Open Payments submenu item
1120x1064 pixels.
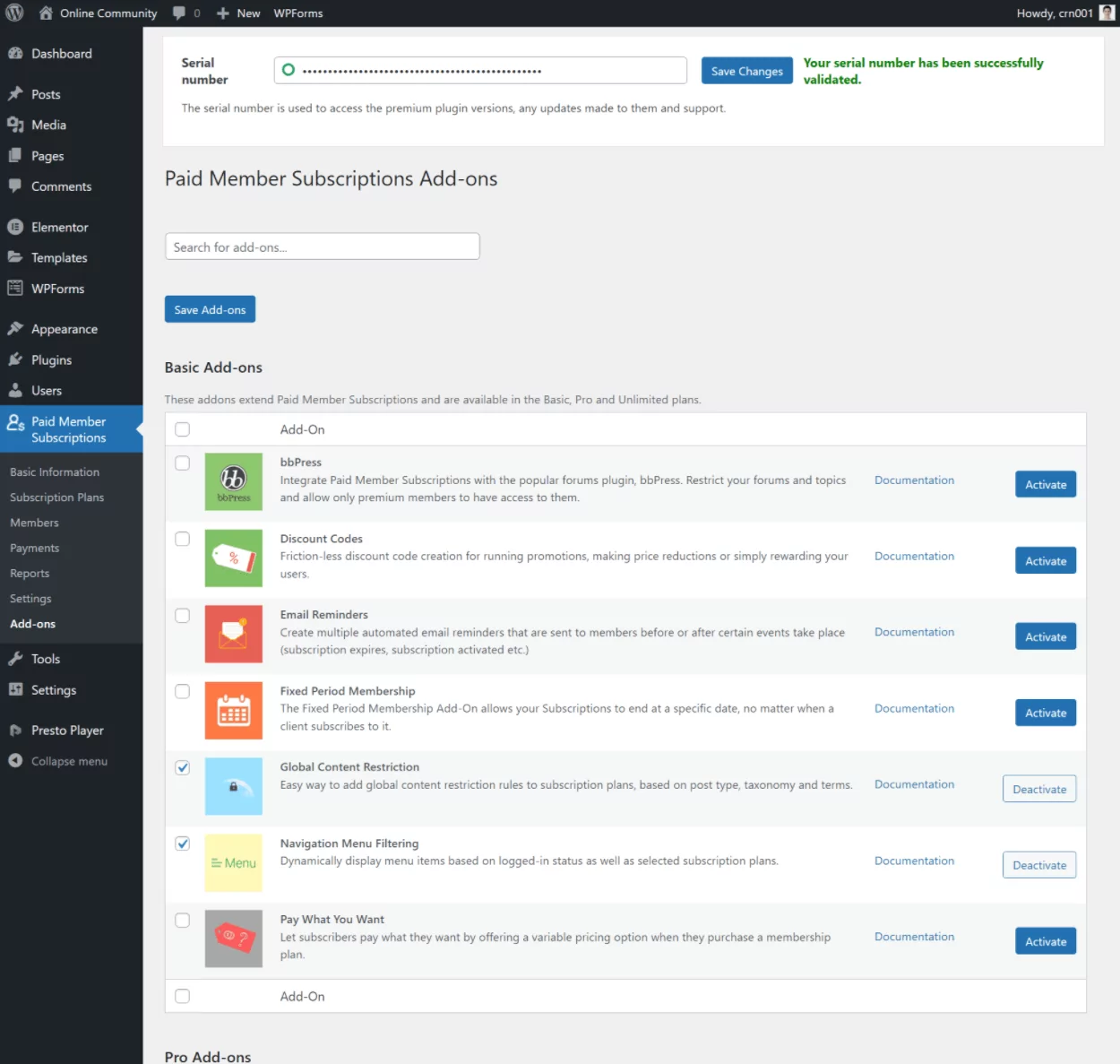pyautogui.click(x=34, y=548)
